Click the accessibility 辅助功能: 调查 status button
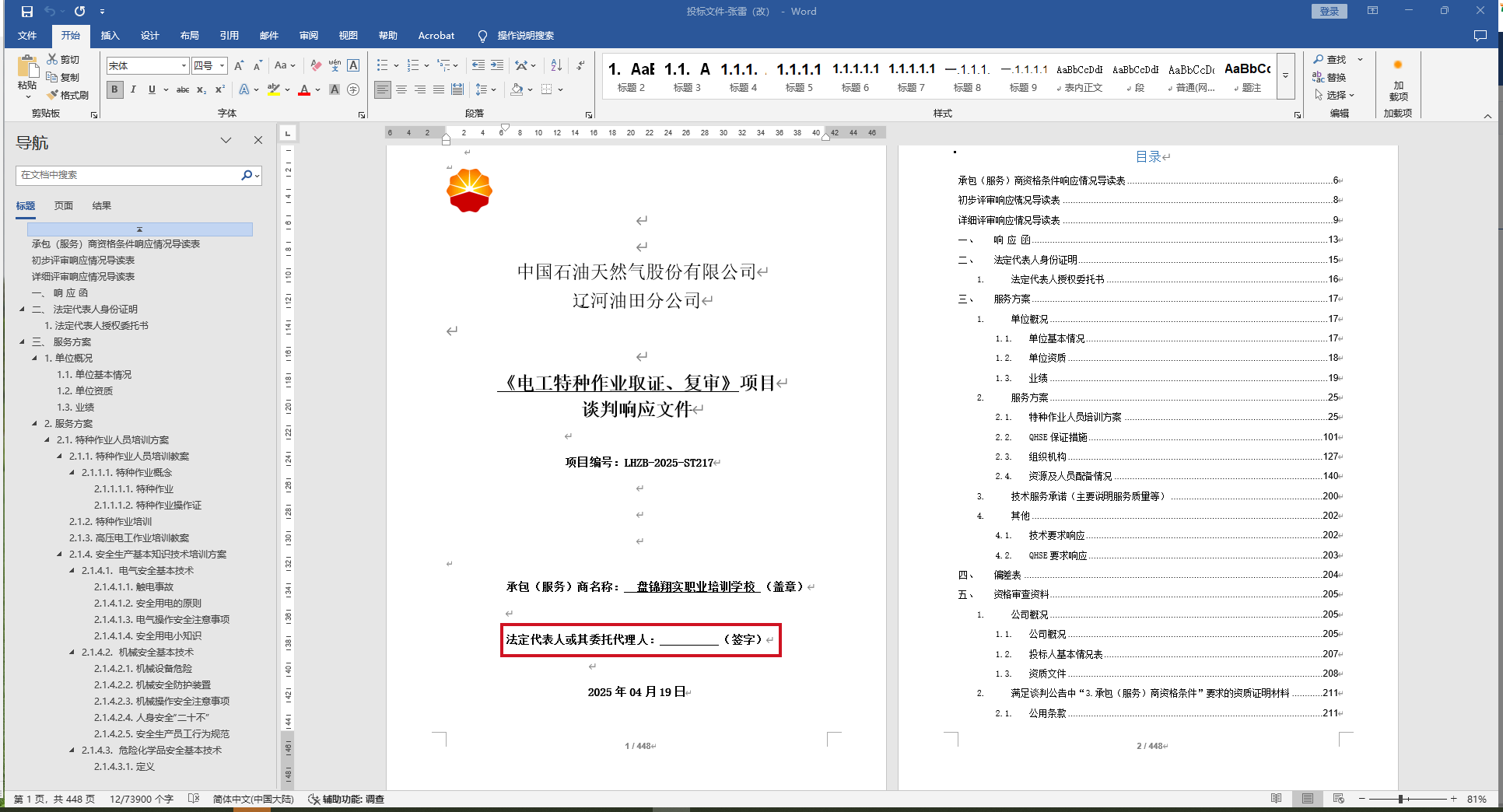Screen dimensions: 1503x812 point(346,799)
